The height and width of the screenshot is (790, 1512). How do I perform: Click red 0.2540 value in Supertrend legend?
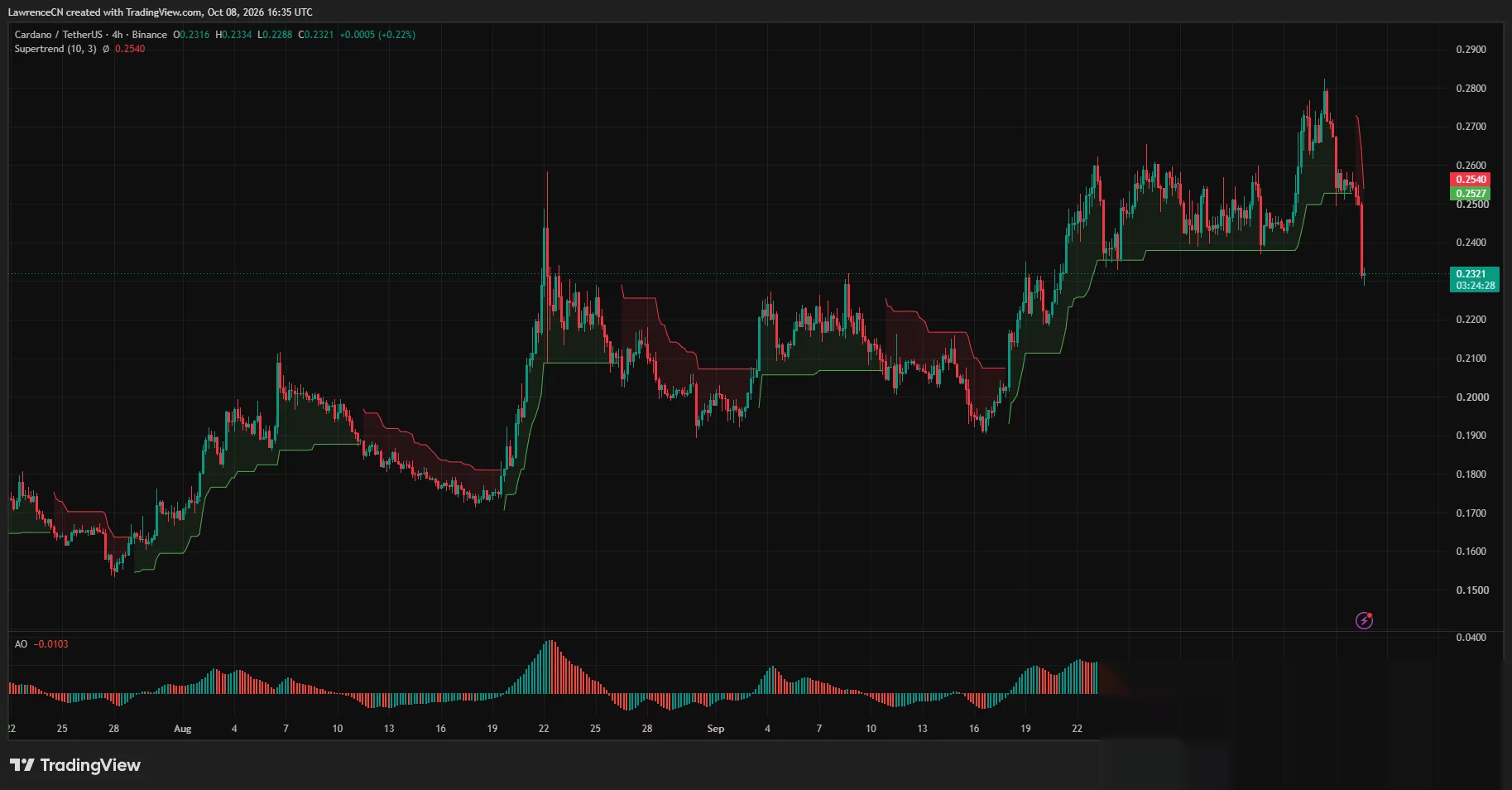[130, 49]
